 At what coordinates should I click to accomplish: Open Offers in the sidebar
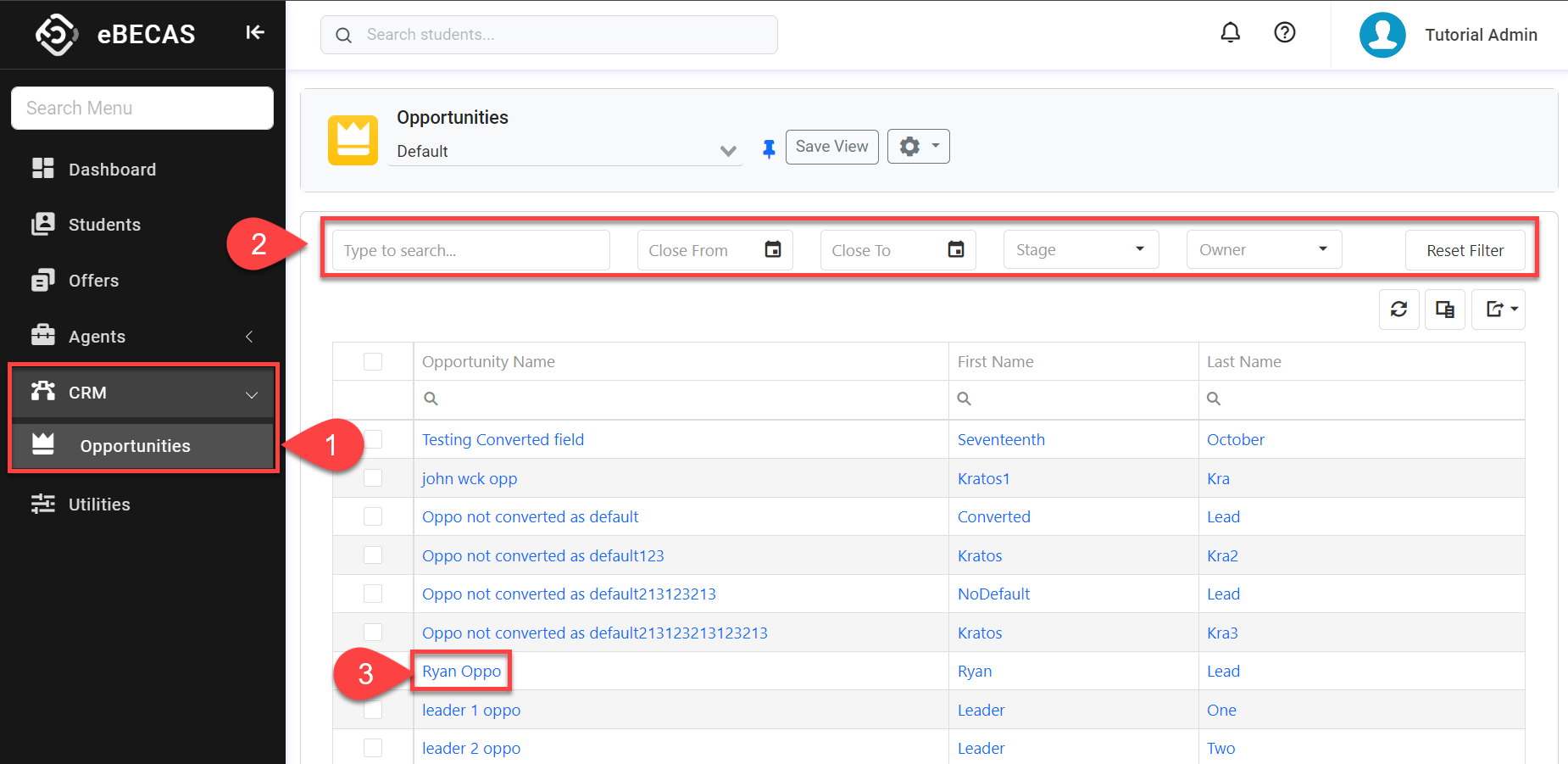click(x=93, y=281)
